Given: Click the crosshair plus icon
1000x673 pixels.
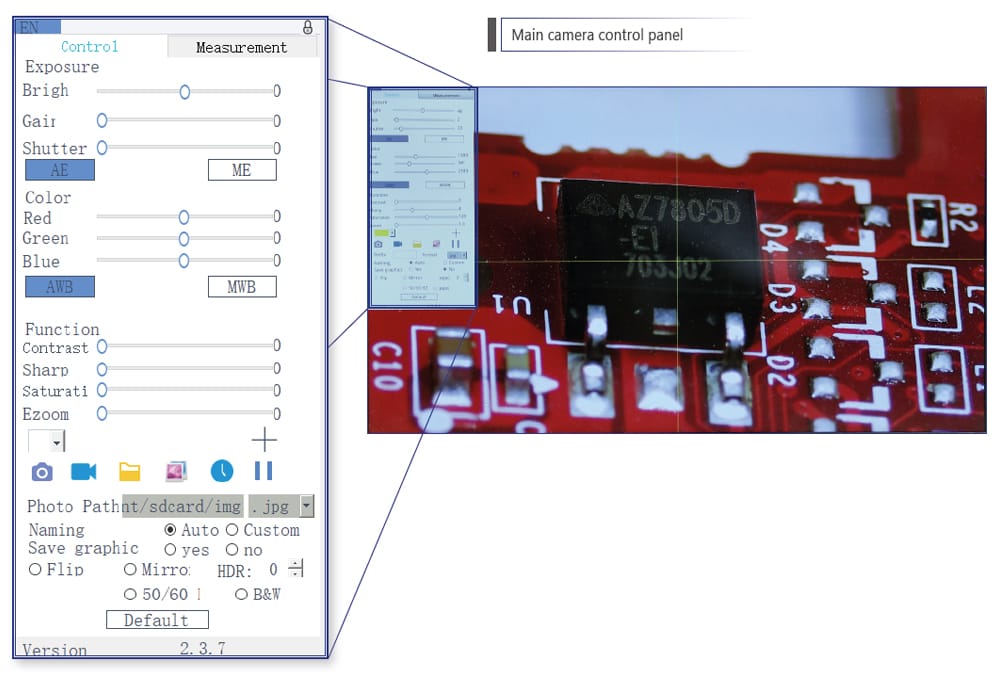Looking at the screenshot, I should [x=264, y=440].
